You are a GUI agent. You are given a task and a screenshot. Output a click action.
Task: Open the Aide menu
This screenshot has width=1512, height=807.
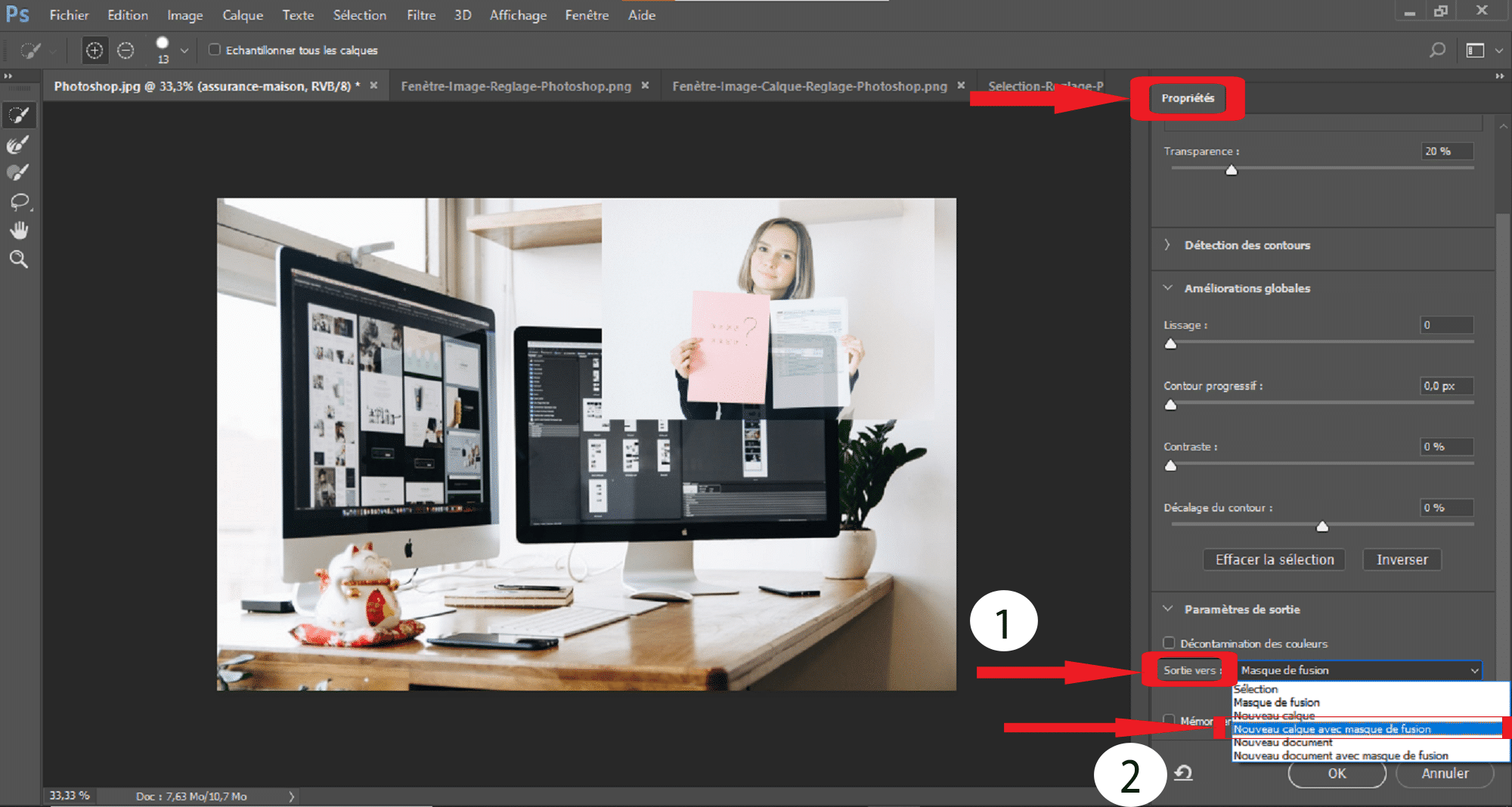[642, 15]
